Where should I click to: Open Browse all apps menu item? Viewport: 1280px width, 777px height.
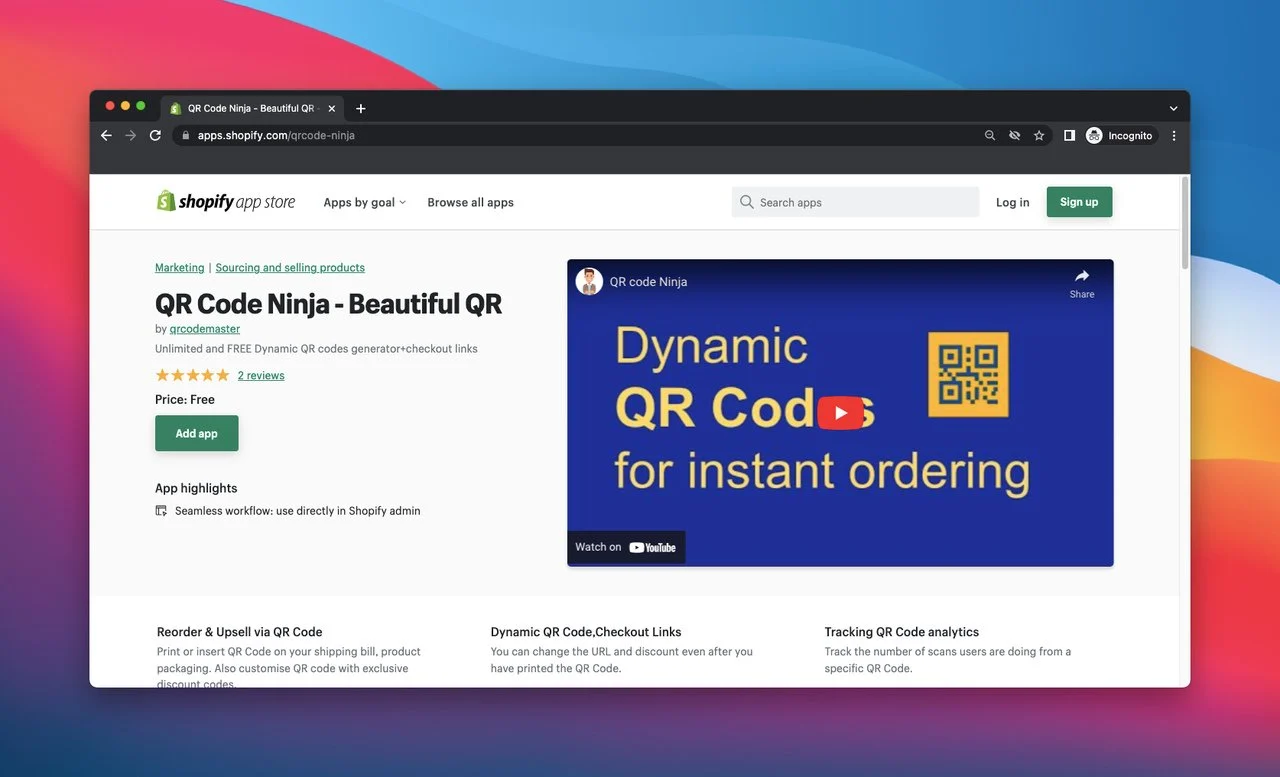point(470,202)
